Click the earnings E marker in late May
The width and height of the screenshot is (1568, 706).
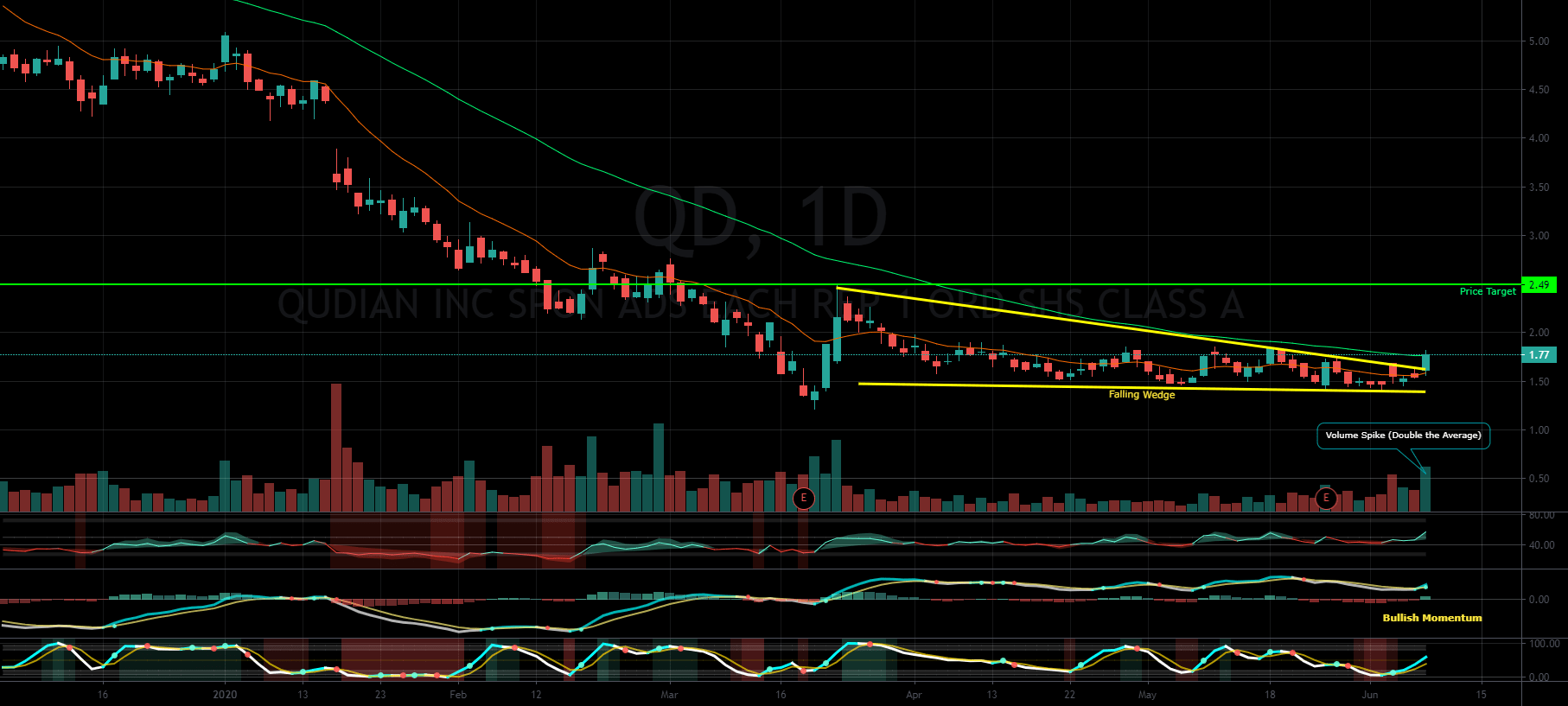click(x=1326, y=498)
